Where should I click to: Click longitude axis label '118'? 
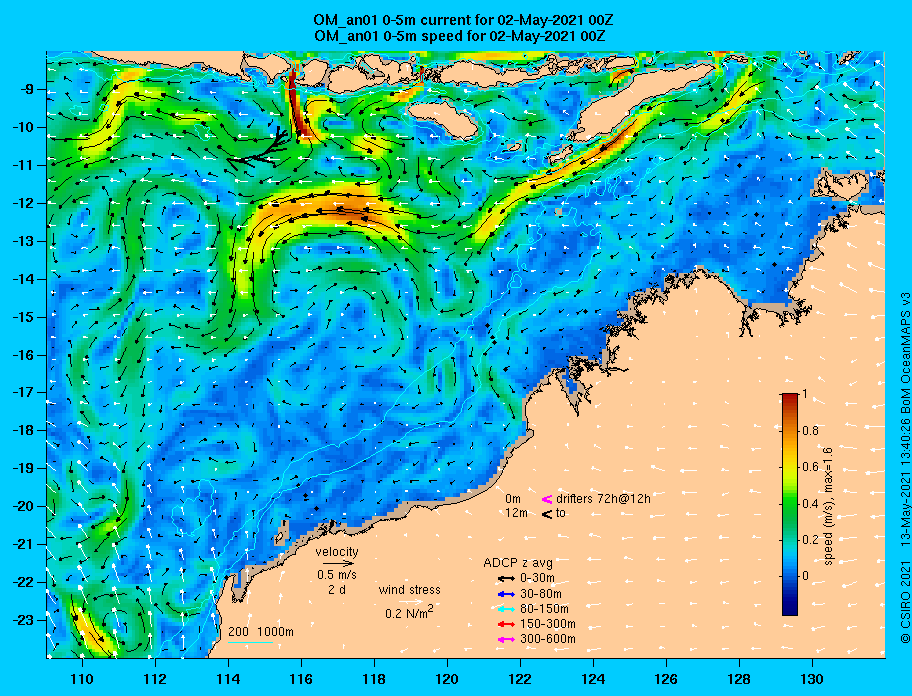point(374,679)
